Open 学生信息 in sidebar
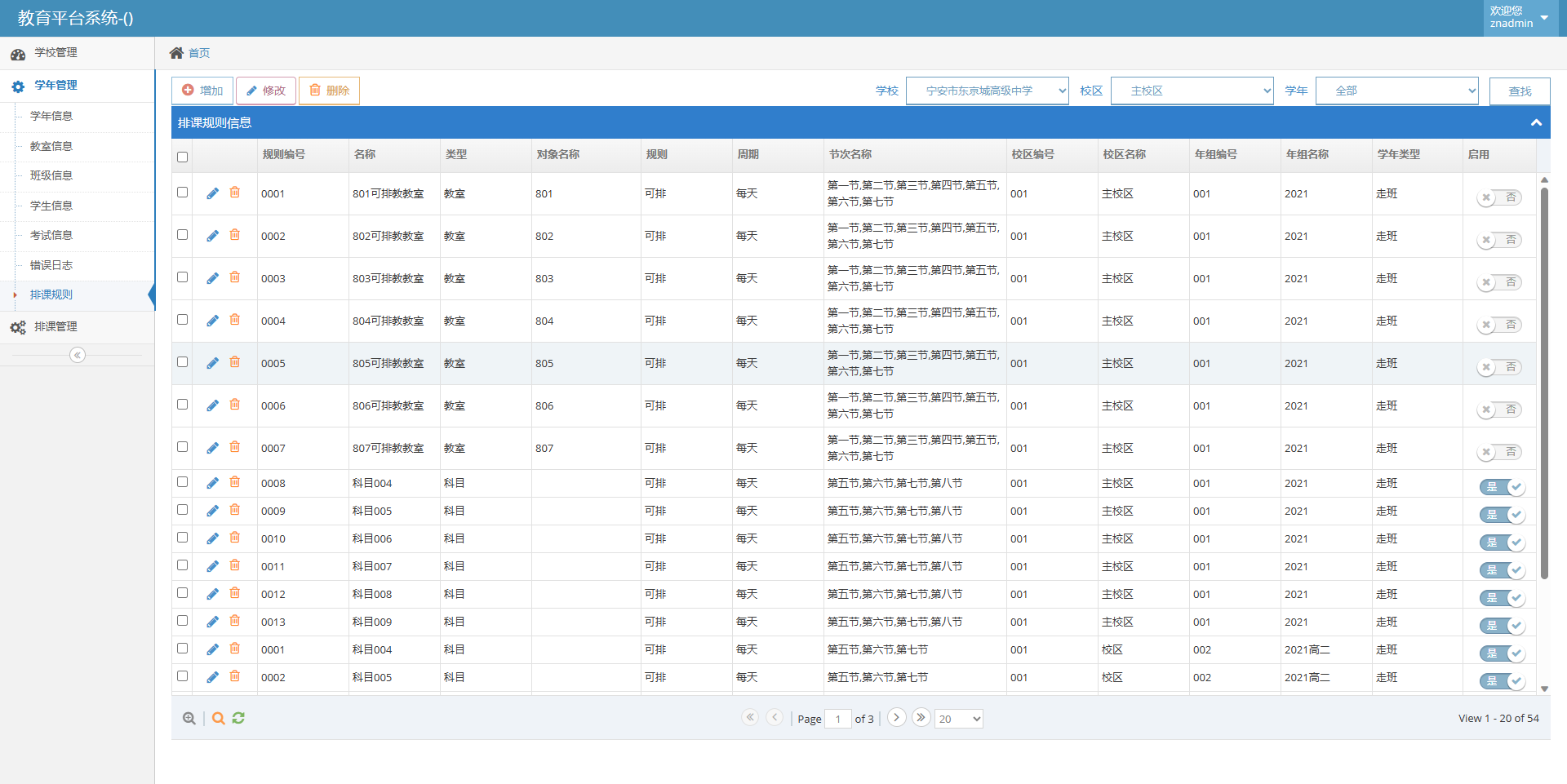The image size is (1567, 784). tap(51, 206)
